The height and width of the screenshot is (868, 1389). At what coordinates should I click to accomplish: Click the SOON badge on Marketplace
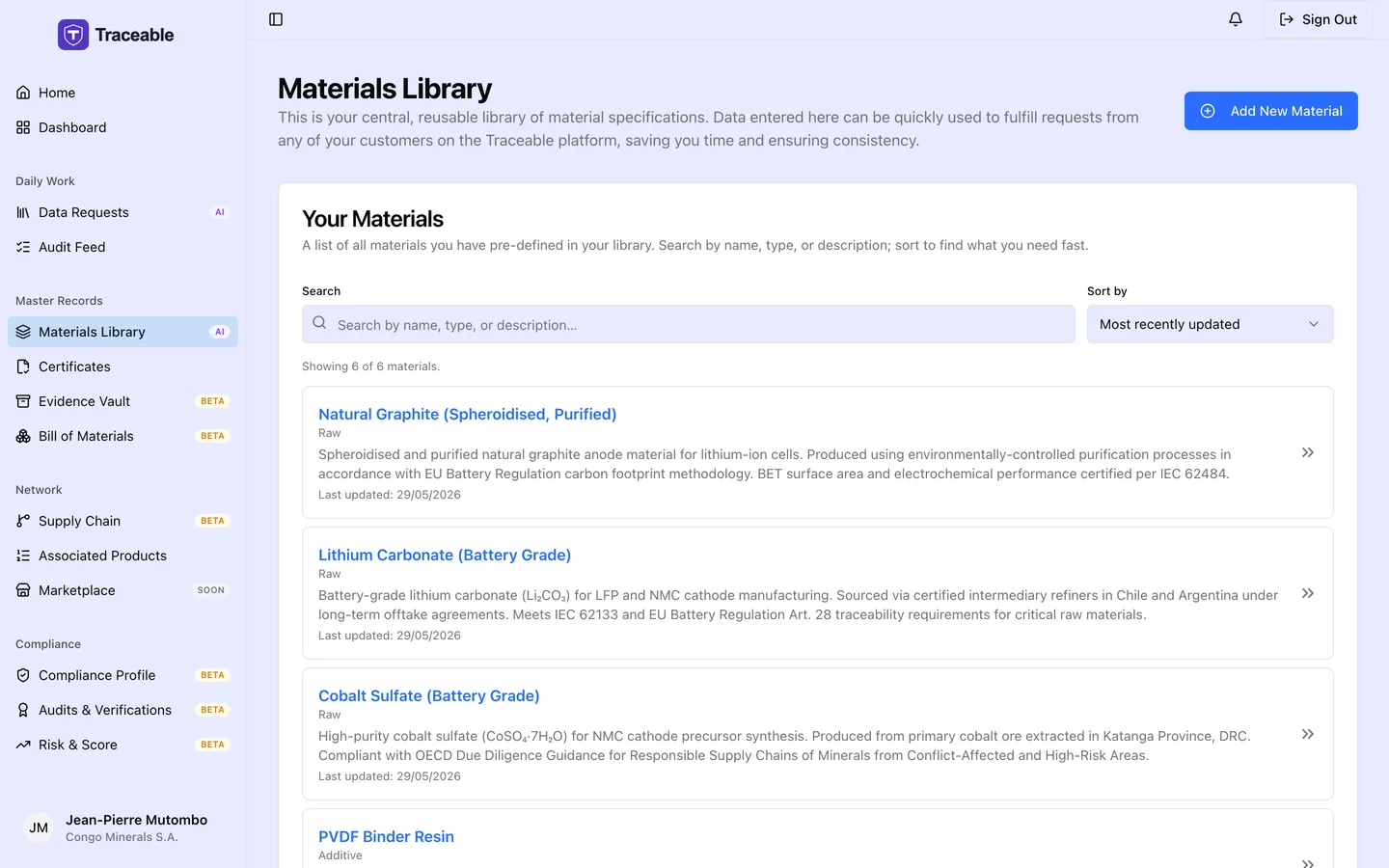point(210,590)
